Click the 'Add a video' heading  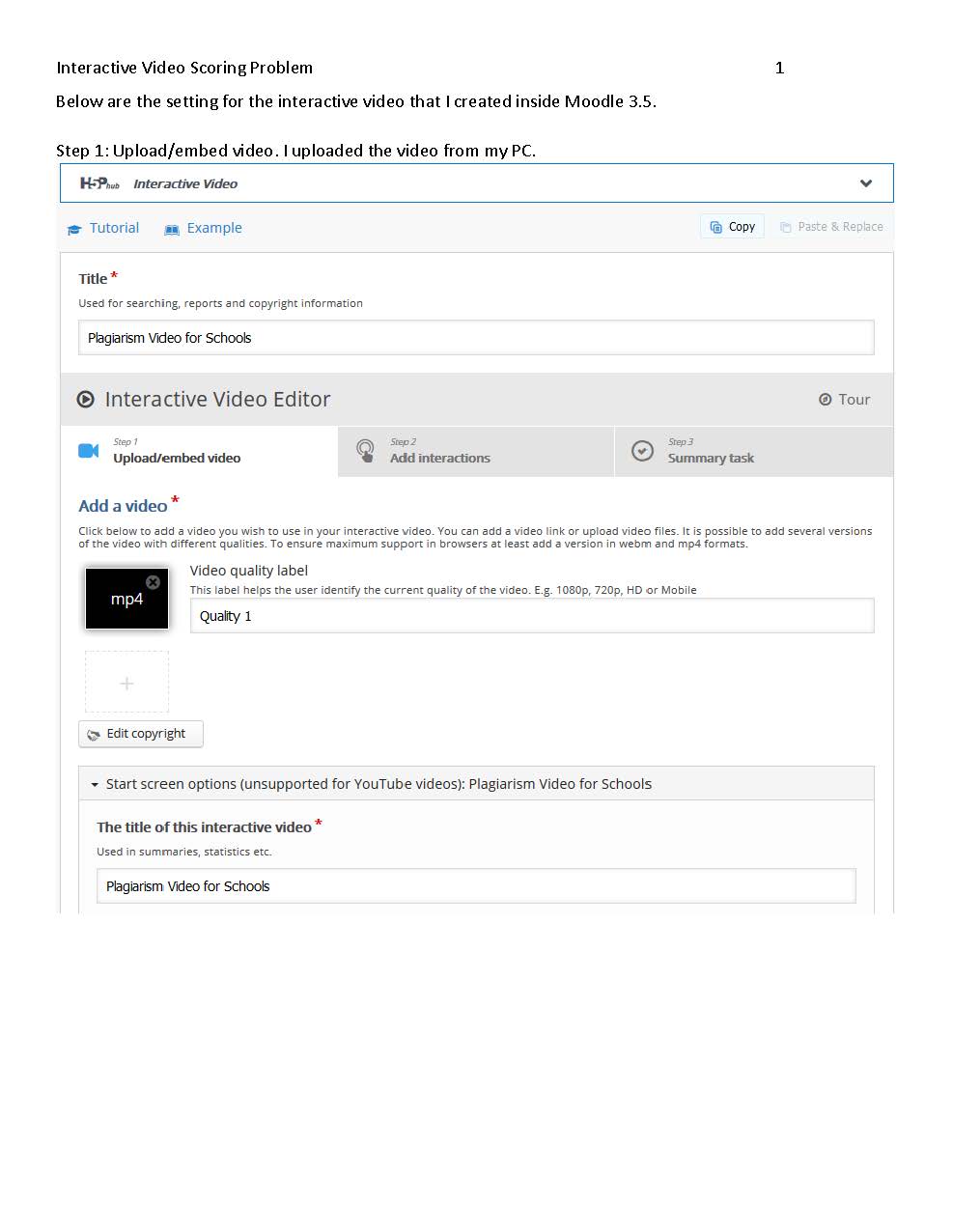click(x=123, y=506)
